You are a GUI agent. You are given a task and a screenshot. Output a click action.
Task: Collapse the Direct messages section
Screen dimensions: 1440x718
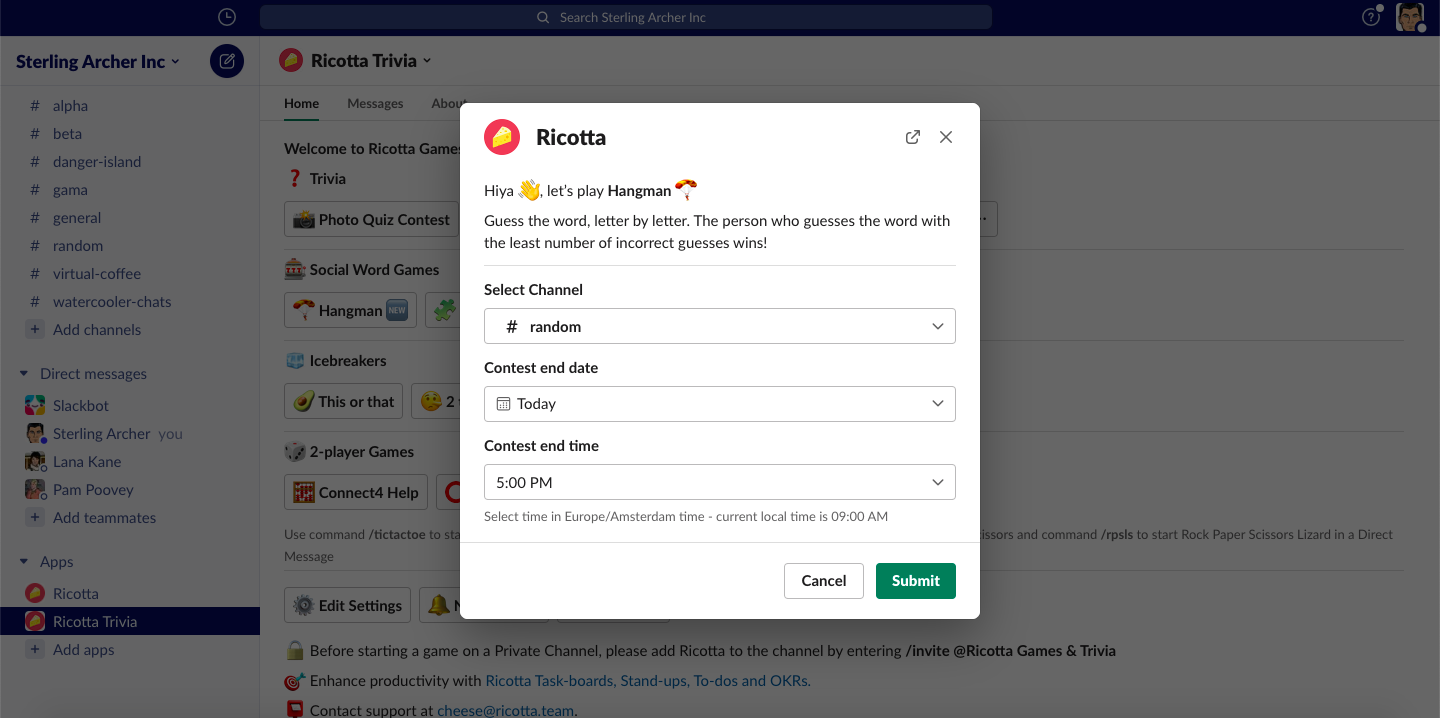point(24,374)
